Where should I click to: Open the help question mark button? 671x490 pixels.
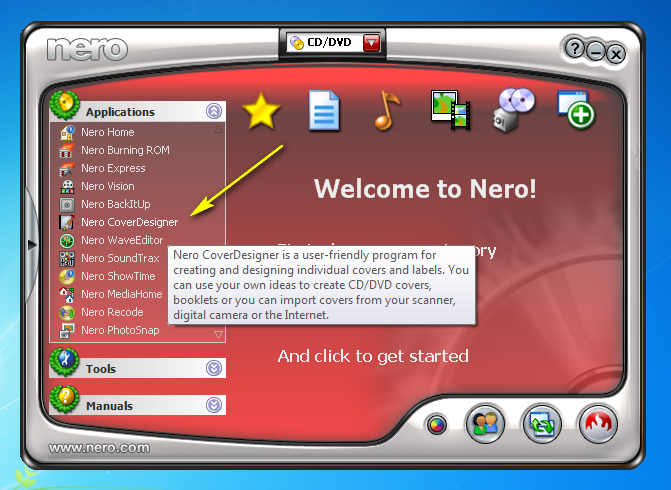(x=574, y=48)
